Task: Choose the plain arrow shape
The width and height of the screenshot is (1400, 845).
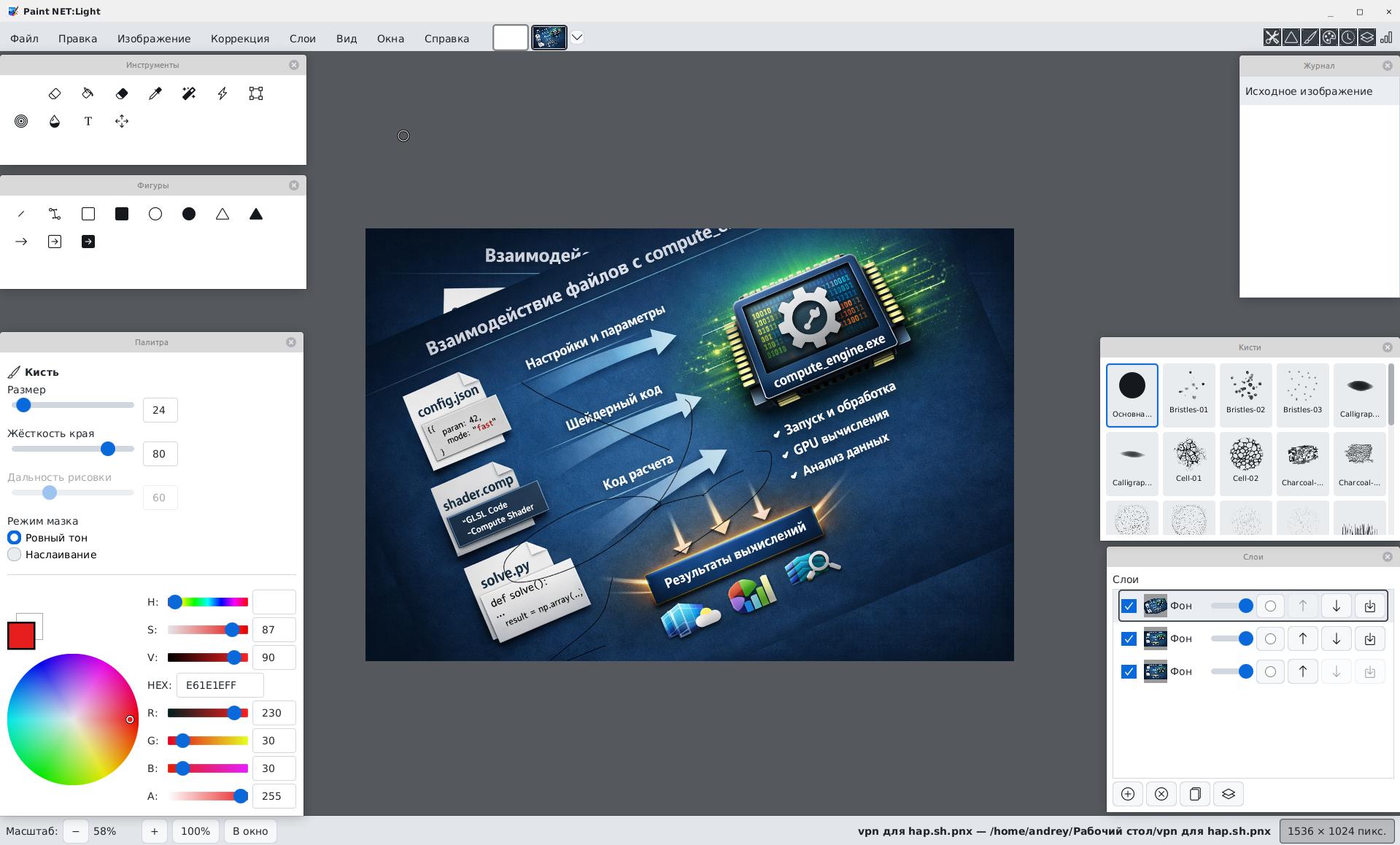Action: [21, 242]
